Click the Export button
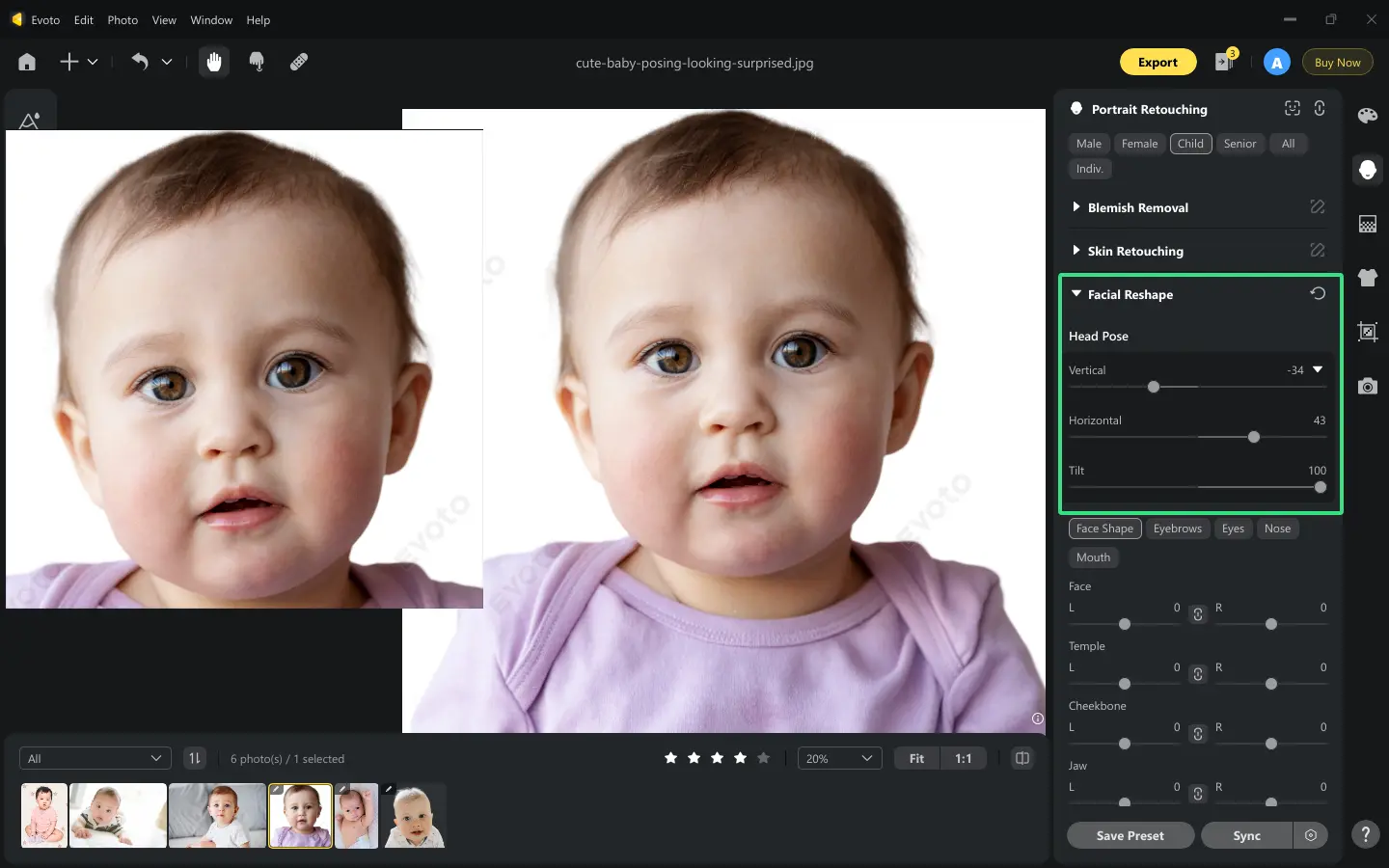The image size is (1389, 868). point(1157,61)
